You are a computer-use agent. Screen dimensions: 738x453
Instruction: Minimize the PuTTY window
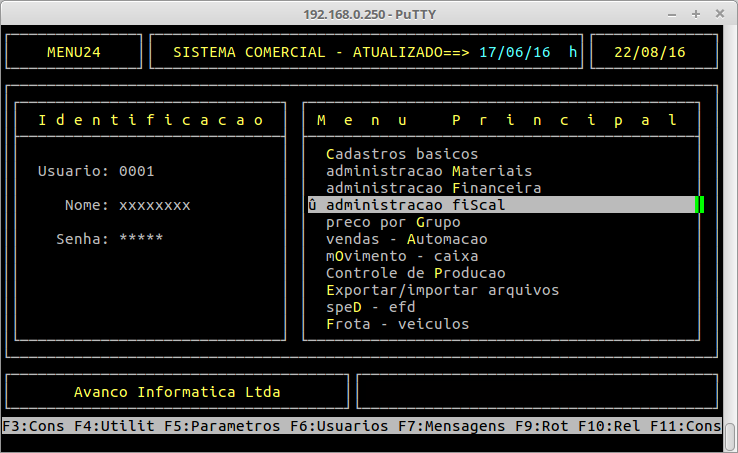672,15
